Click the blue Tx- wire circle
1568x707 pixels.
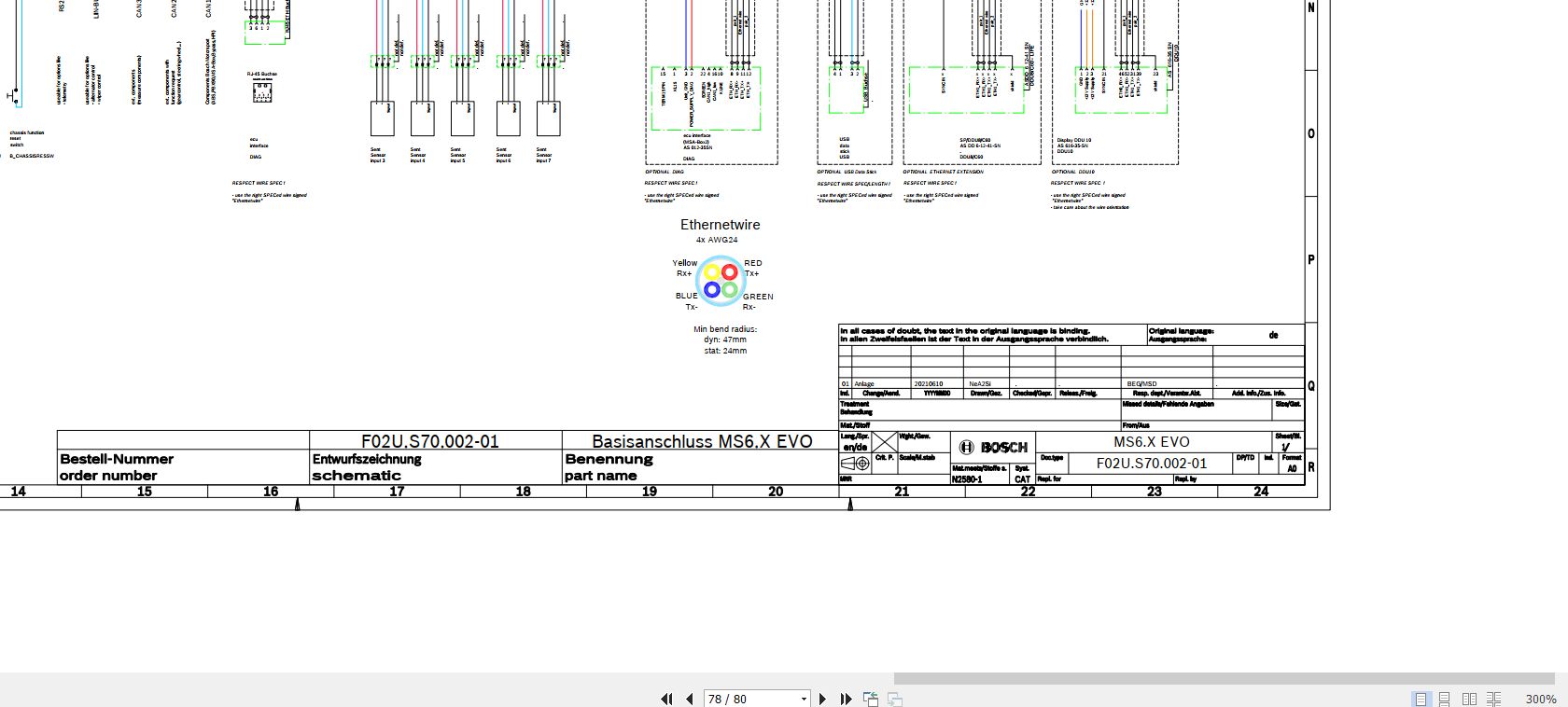point(711,290)
